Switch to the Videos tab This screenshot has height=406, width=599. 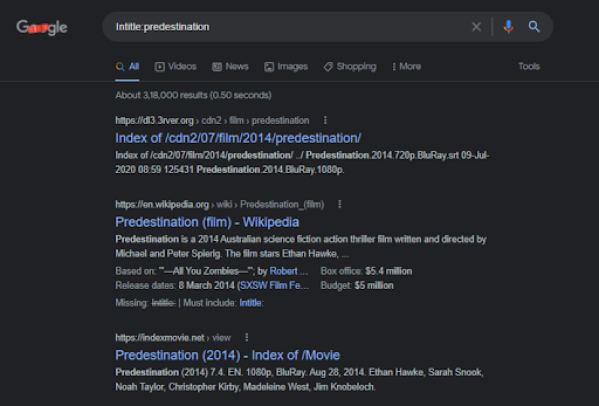click(175, 66)
